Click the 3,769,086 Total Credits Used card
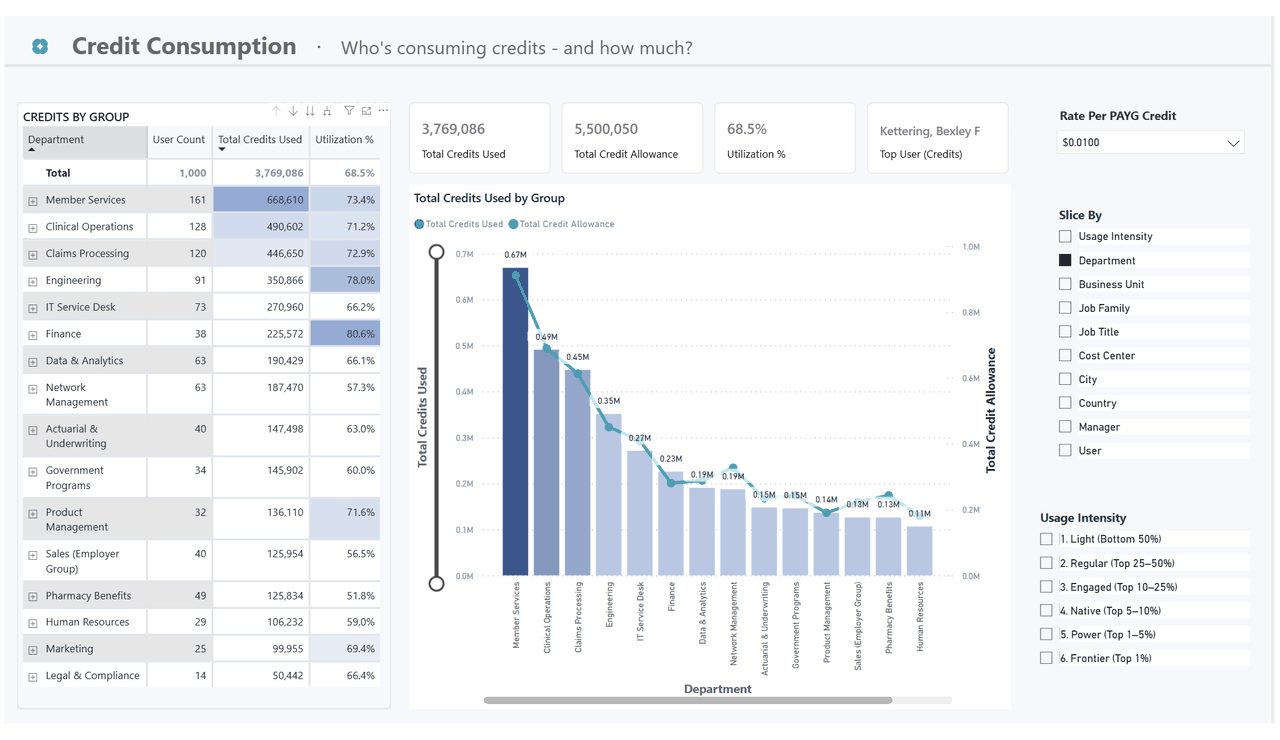Image resolution: width=1280 pixels, height=740 pixels. 479,138
